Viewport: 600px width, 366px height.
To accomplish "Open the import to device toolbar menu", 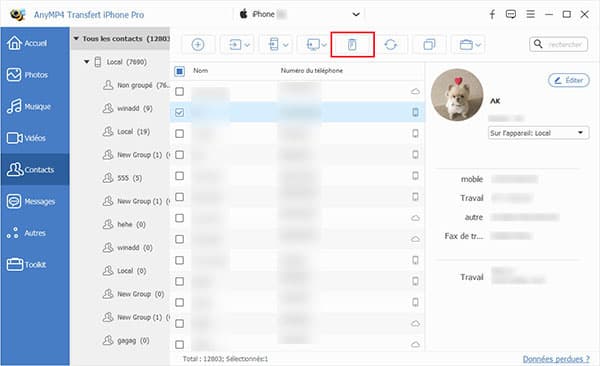I will 238,45.
